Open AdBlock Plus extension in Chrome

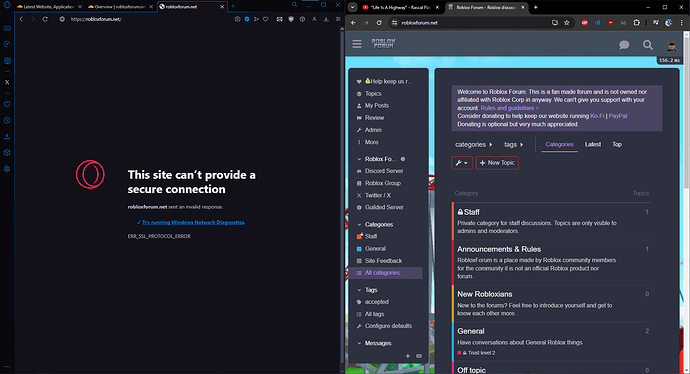(584, 23)
